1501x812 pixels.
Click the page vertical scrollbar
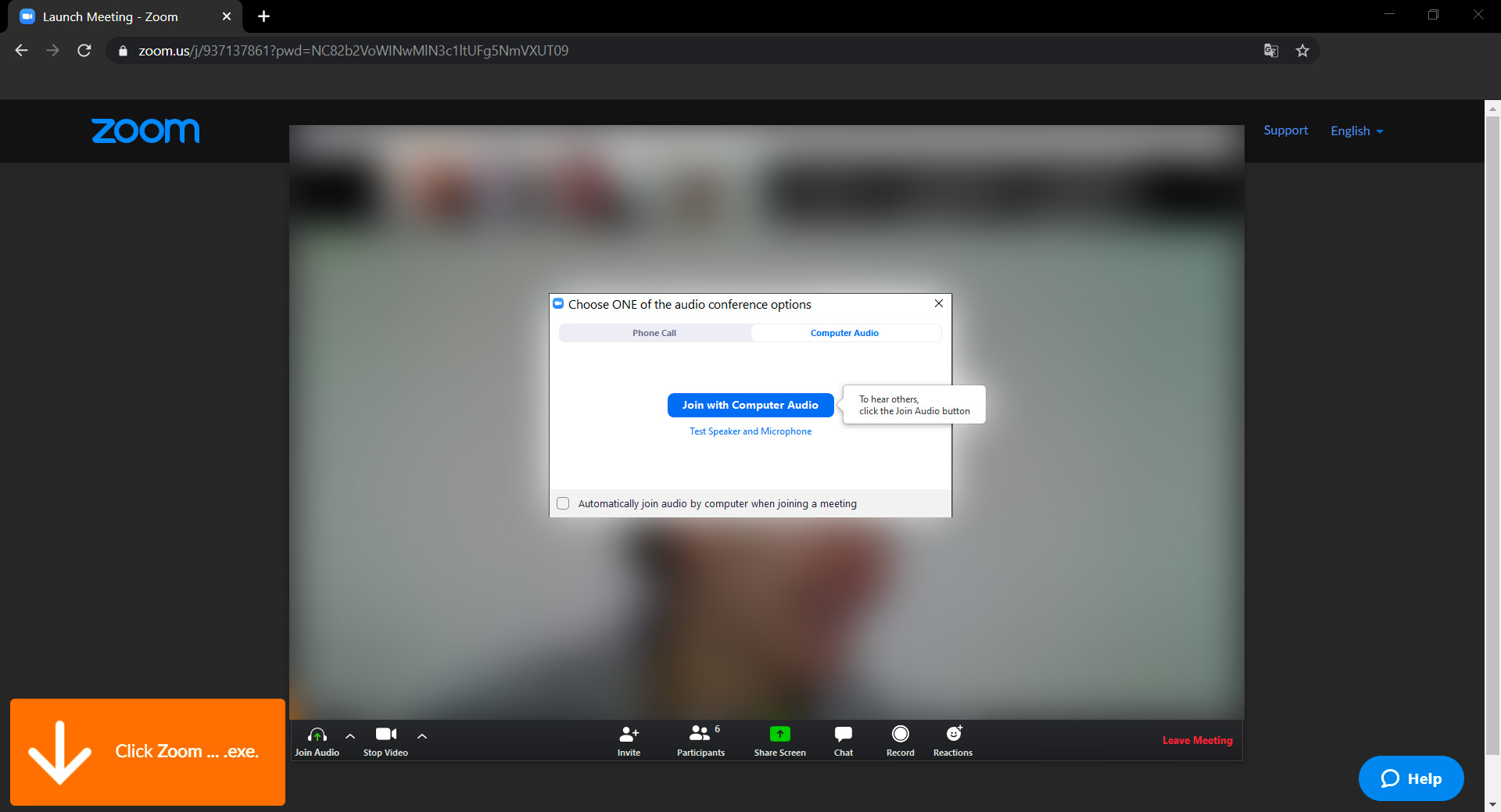pos(1492,434)
